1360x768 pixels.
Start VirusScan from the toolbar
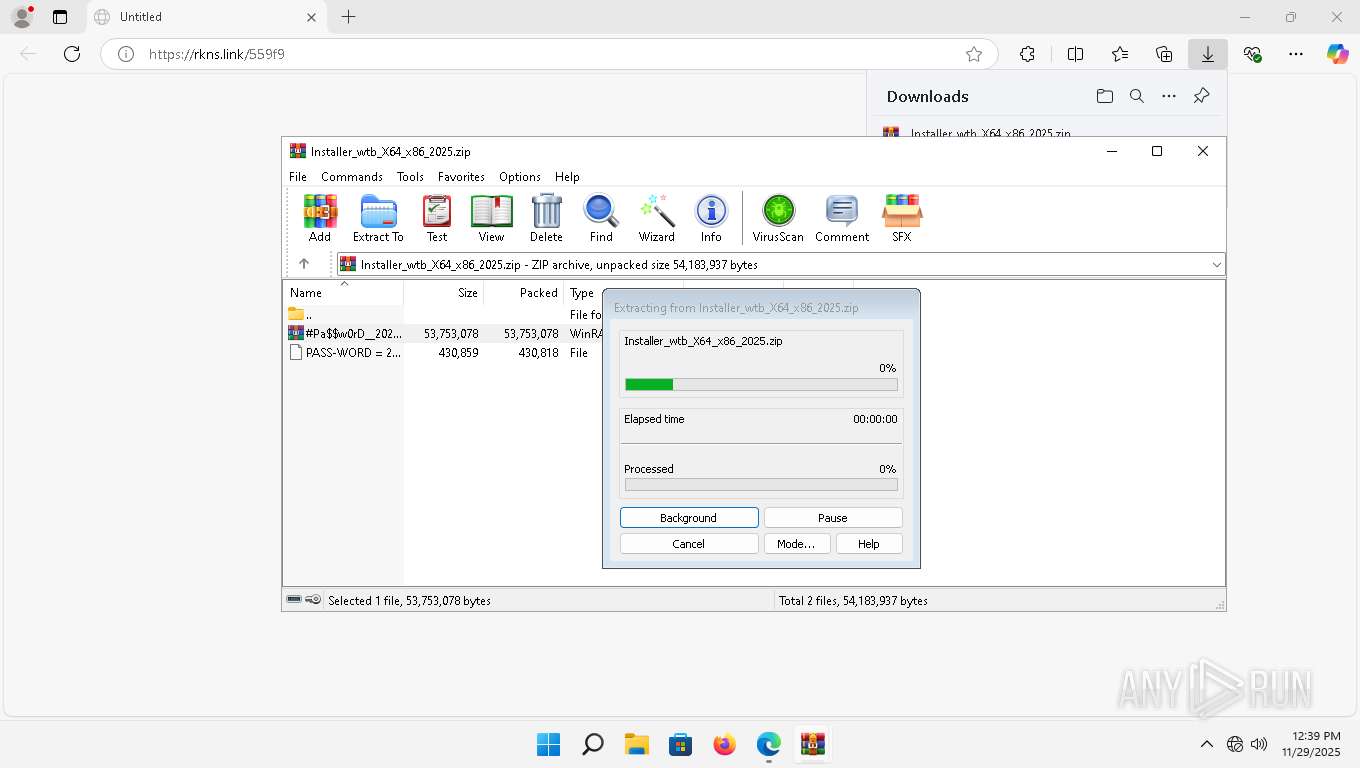[x=778, y=218]
